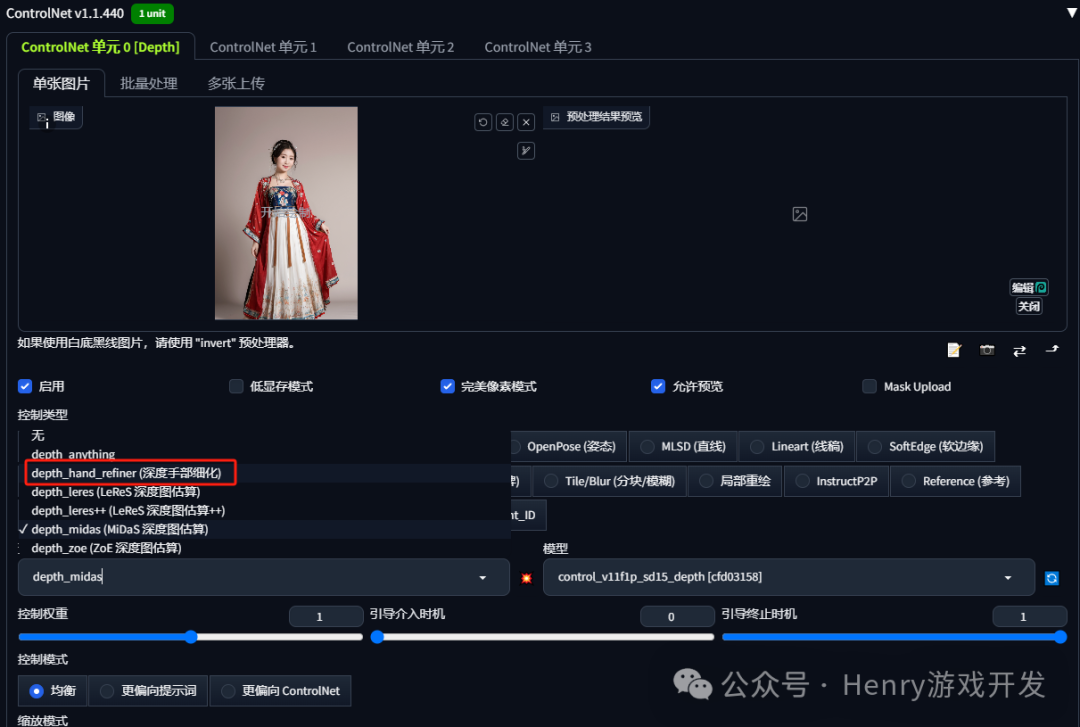Click the eraser icon next to the undo arrow

click(504, 121)
